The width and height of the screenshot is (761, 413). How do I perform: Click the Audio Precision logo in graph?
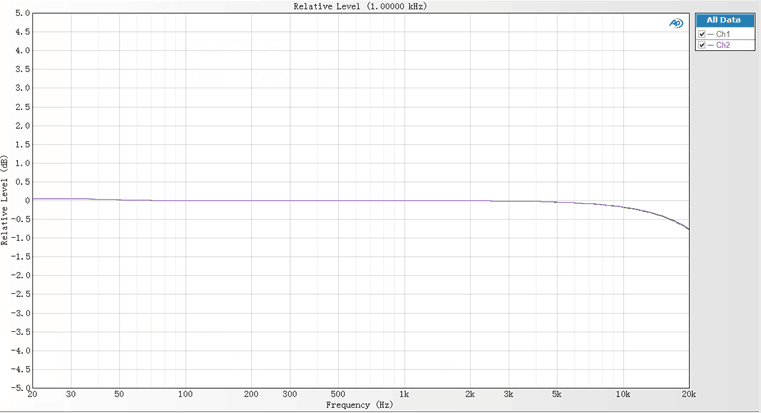click(x=675, y=24)
